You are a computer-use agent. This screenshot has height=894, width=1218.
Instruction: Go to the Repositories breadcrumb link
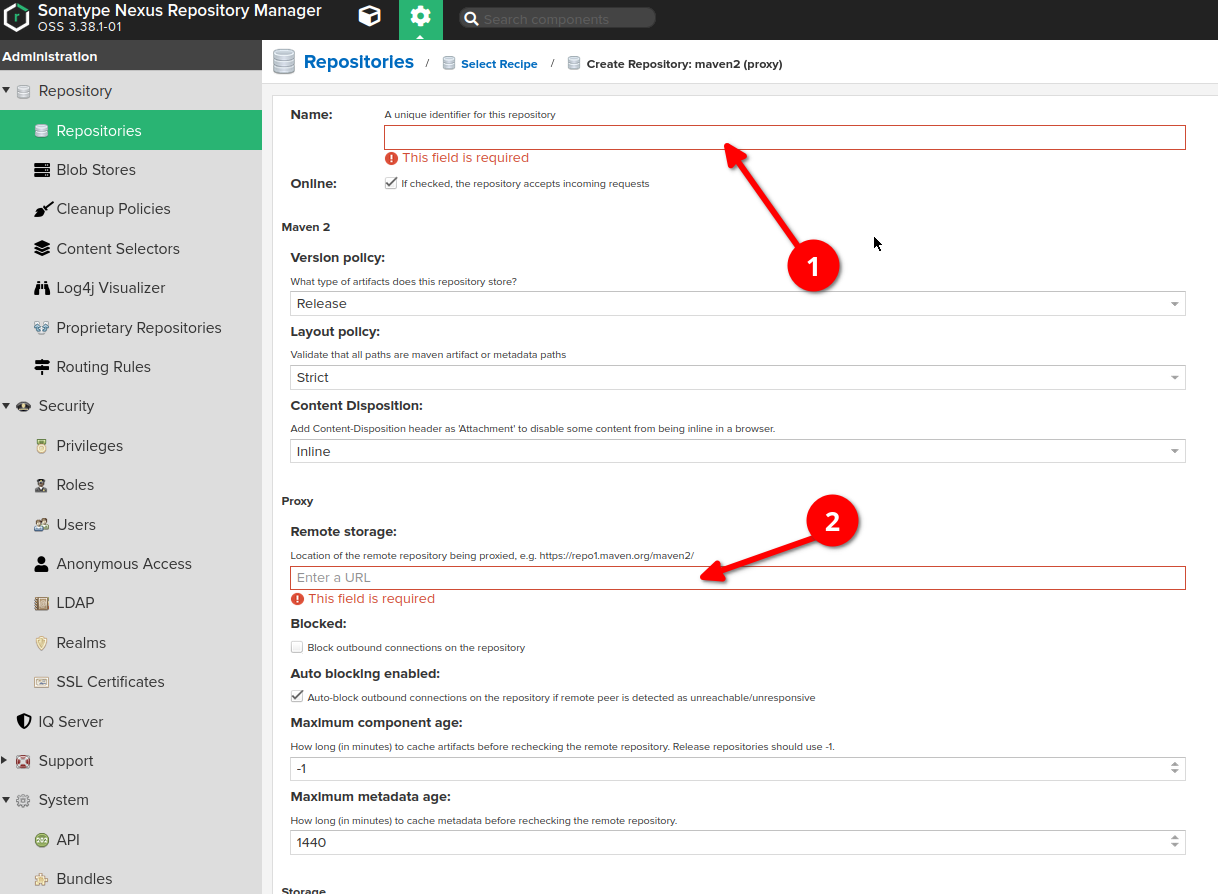tap(359, 62)
